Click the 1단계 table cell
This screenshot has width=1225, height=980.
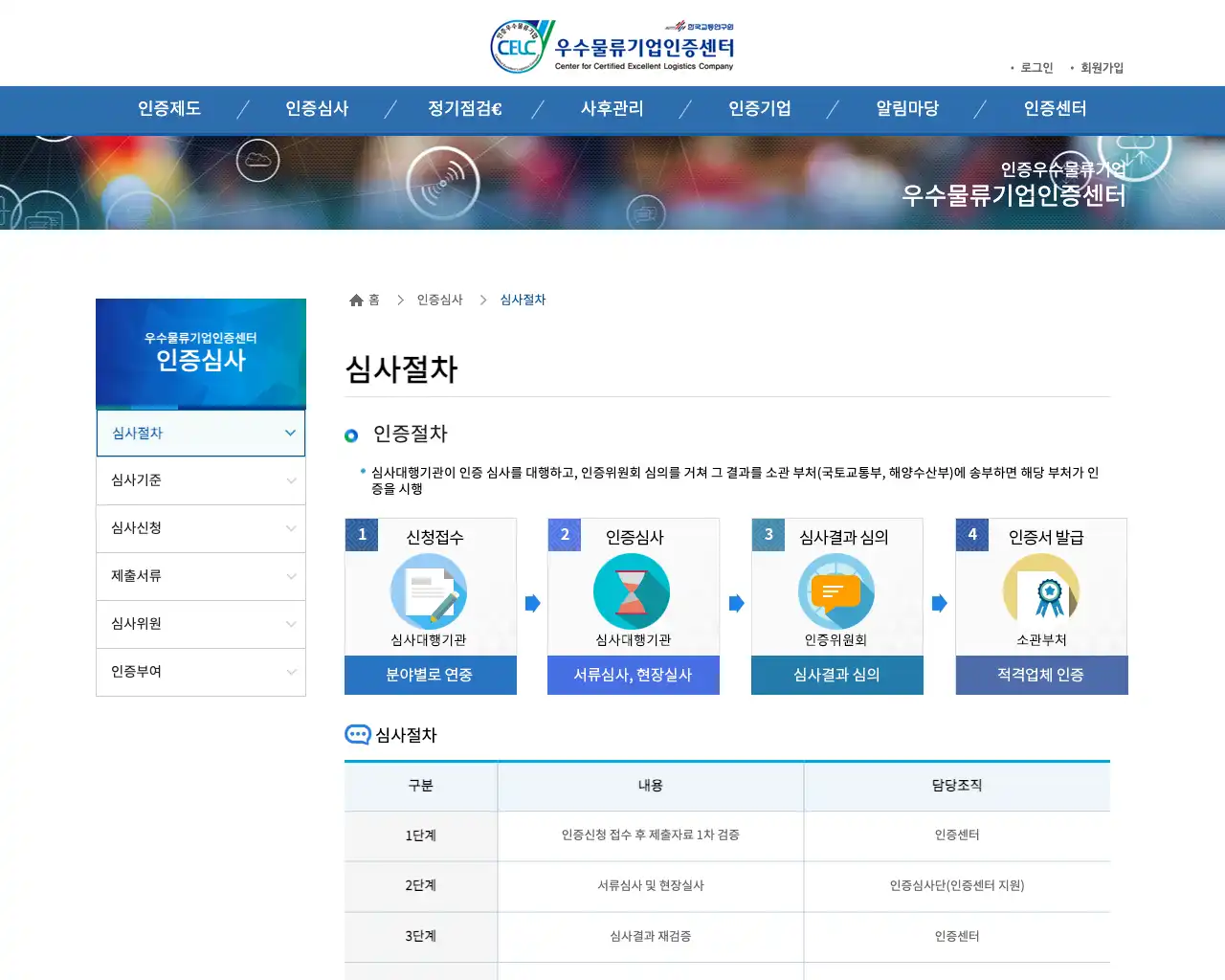click(421, 835)
